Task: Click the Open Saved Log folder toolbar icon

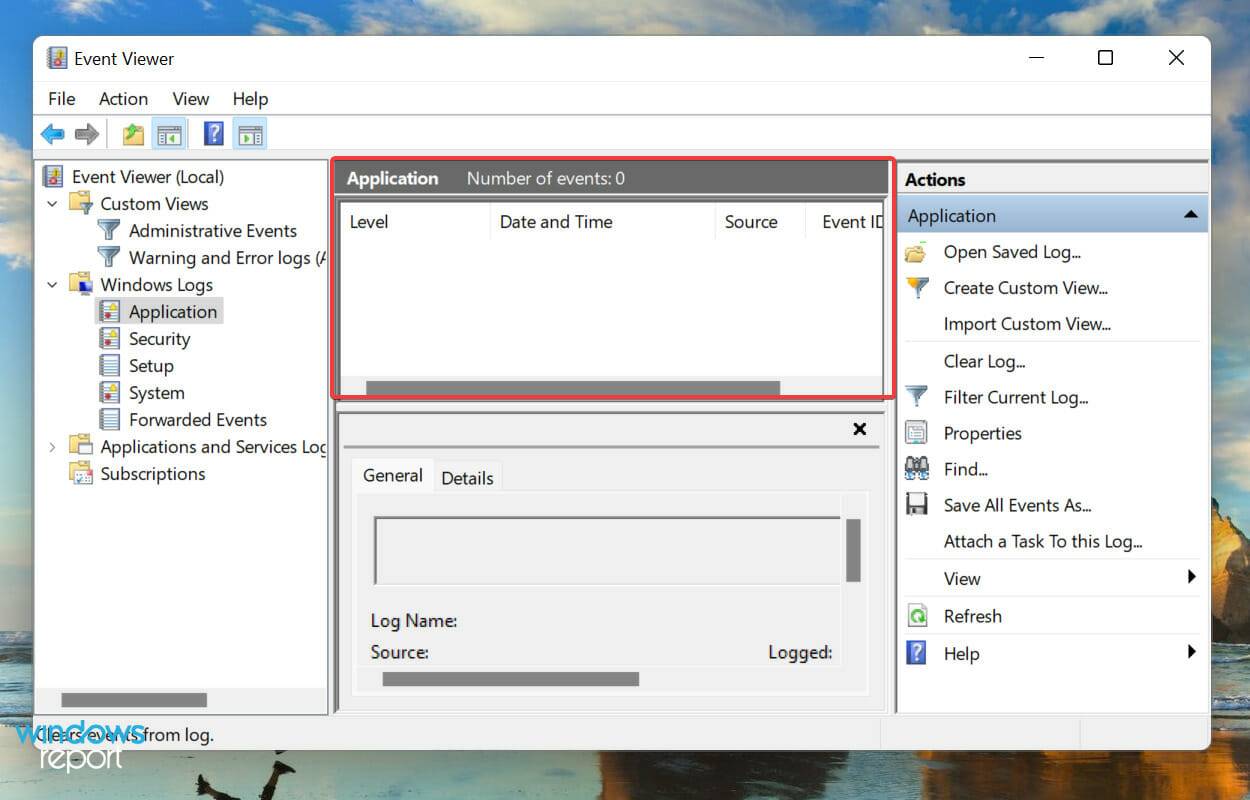Action: click(x=134, y=133)
